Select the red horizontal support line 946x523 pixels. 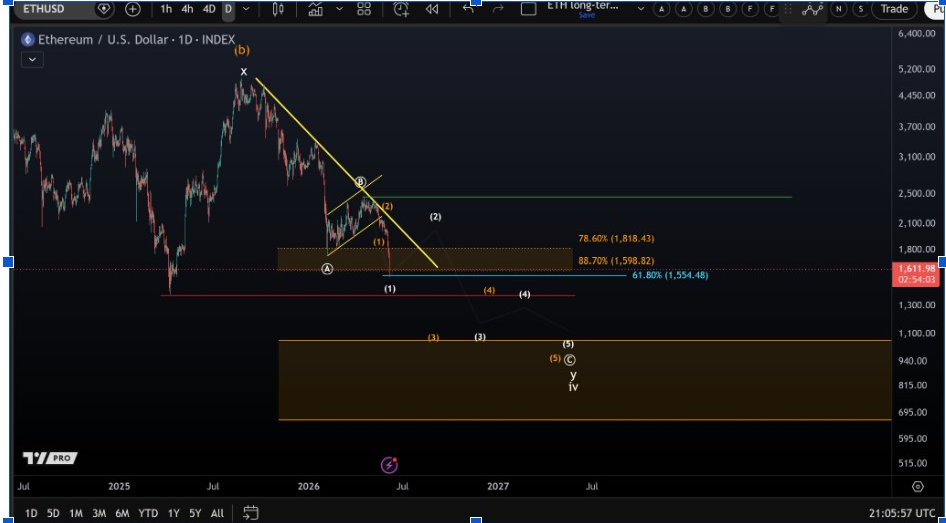pyautogui.click(x=367, y=296)
